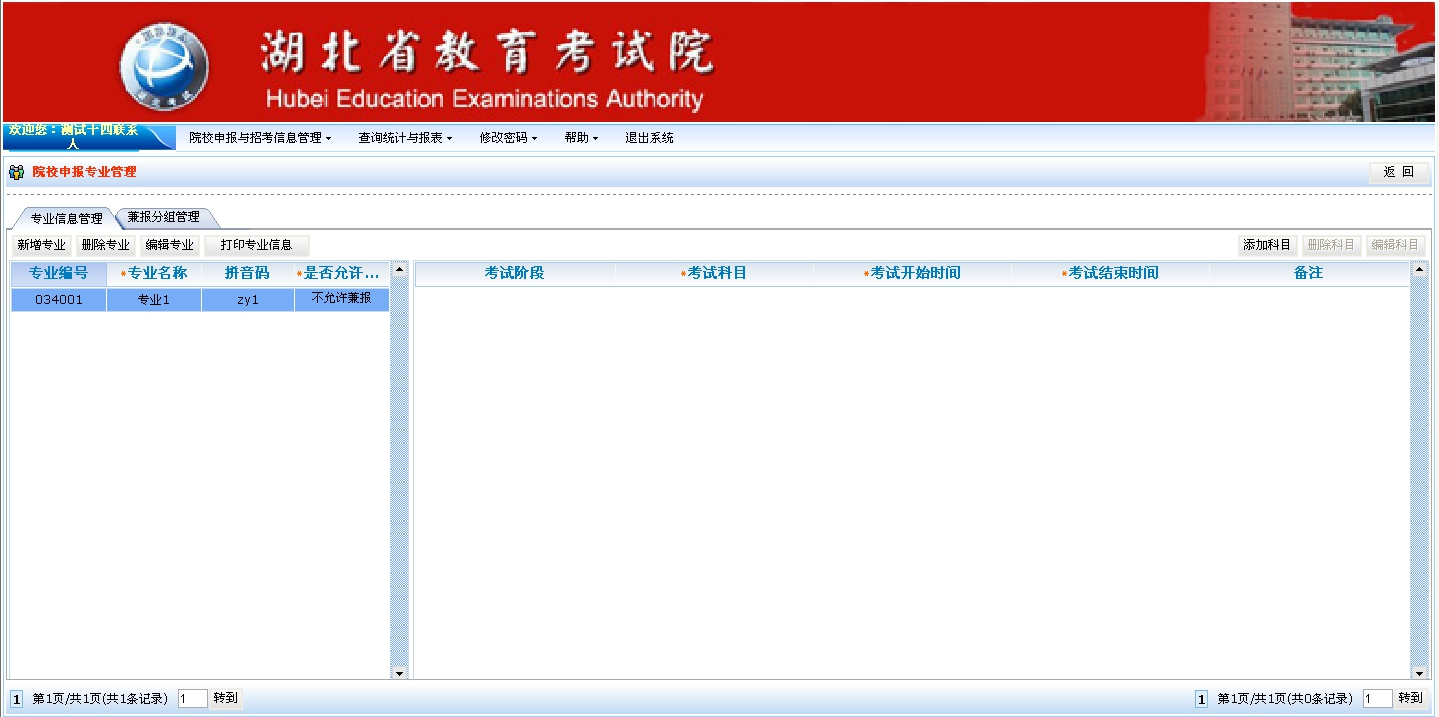The image size is (1439, 717).
Task: Switch to the 兼报分组管理 tab
Action: coord(164,217)
